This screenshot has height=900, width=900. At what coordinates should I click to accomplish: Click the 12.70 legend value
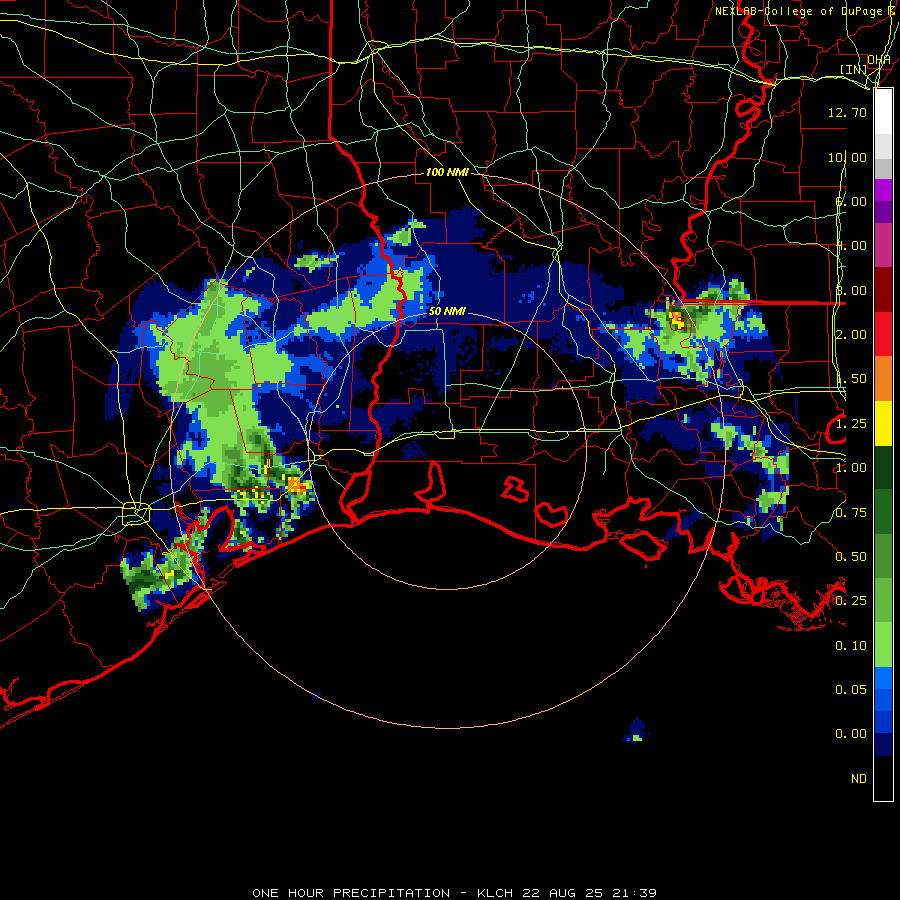click(x=847, y=112)
